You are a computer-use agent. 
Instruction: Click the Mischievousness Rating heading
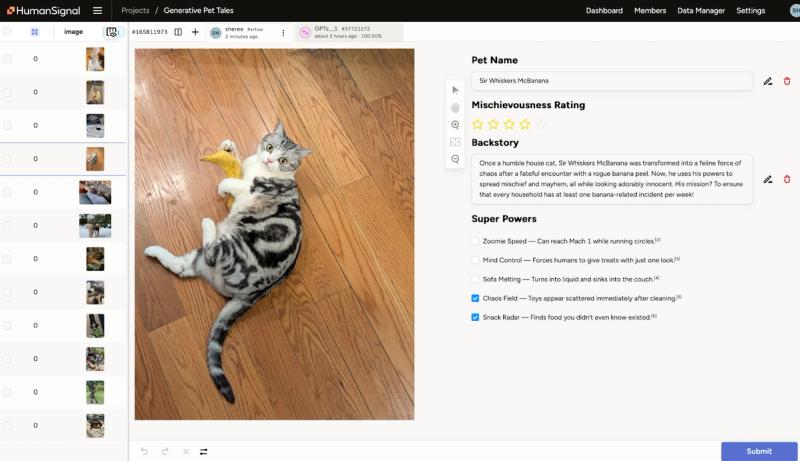point(528,105)
